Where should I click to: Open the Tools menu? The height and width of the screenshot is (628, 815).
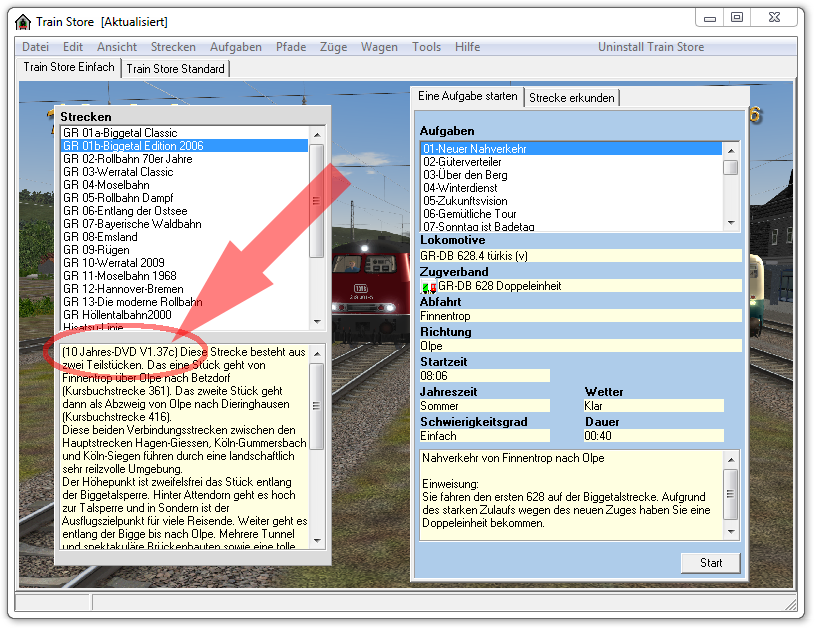point(426,47)
